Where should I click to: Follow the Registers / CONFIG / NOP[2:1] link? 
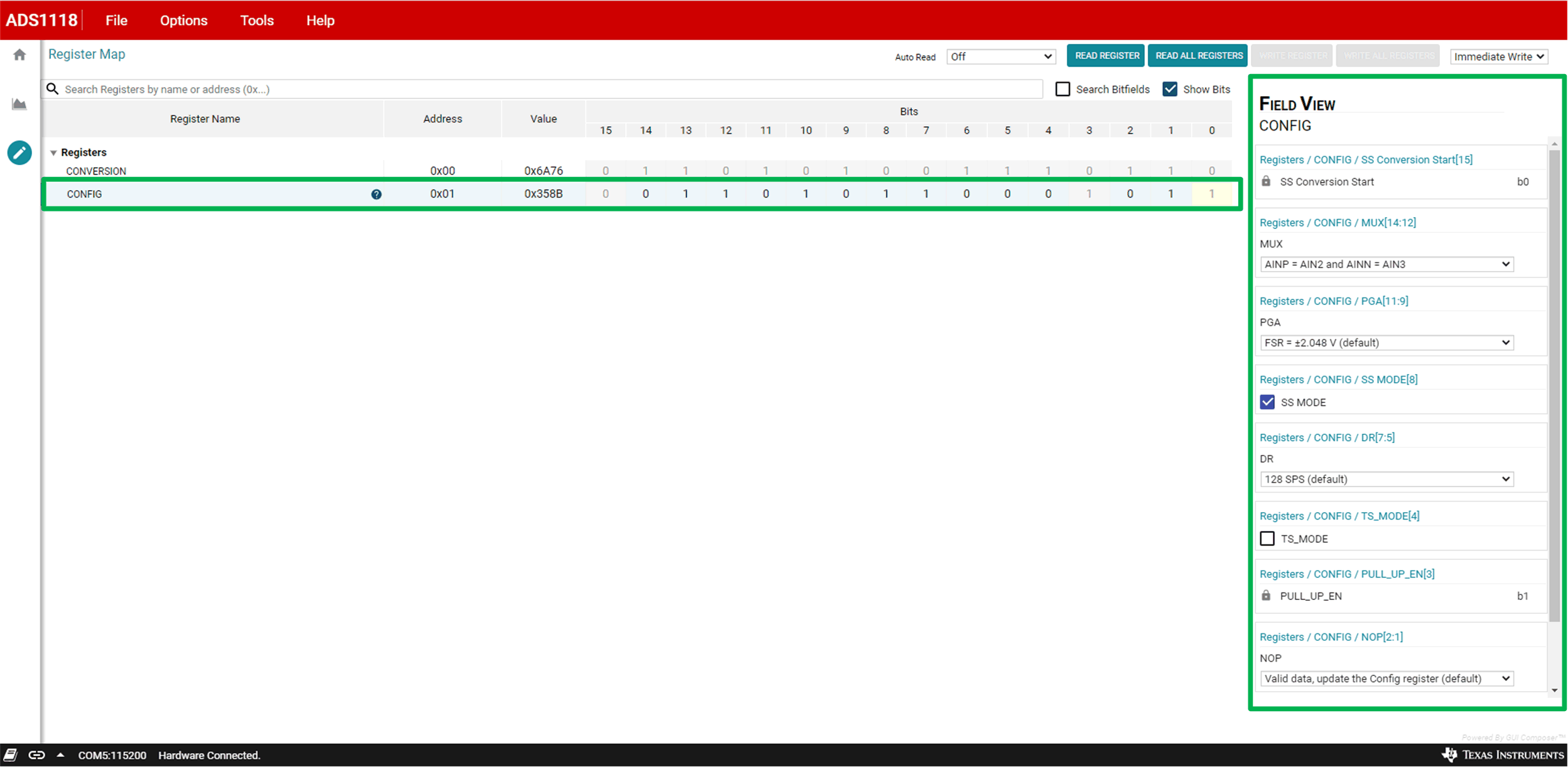(x=1331, y=637)
